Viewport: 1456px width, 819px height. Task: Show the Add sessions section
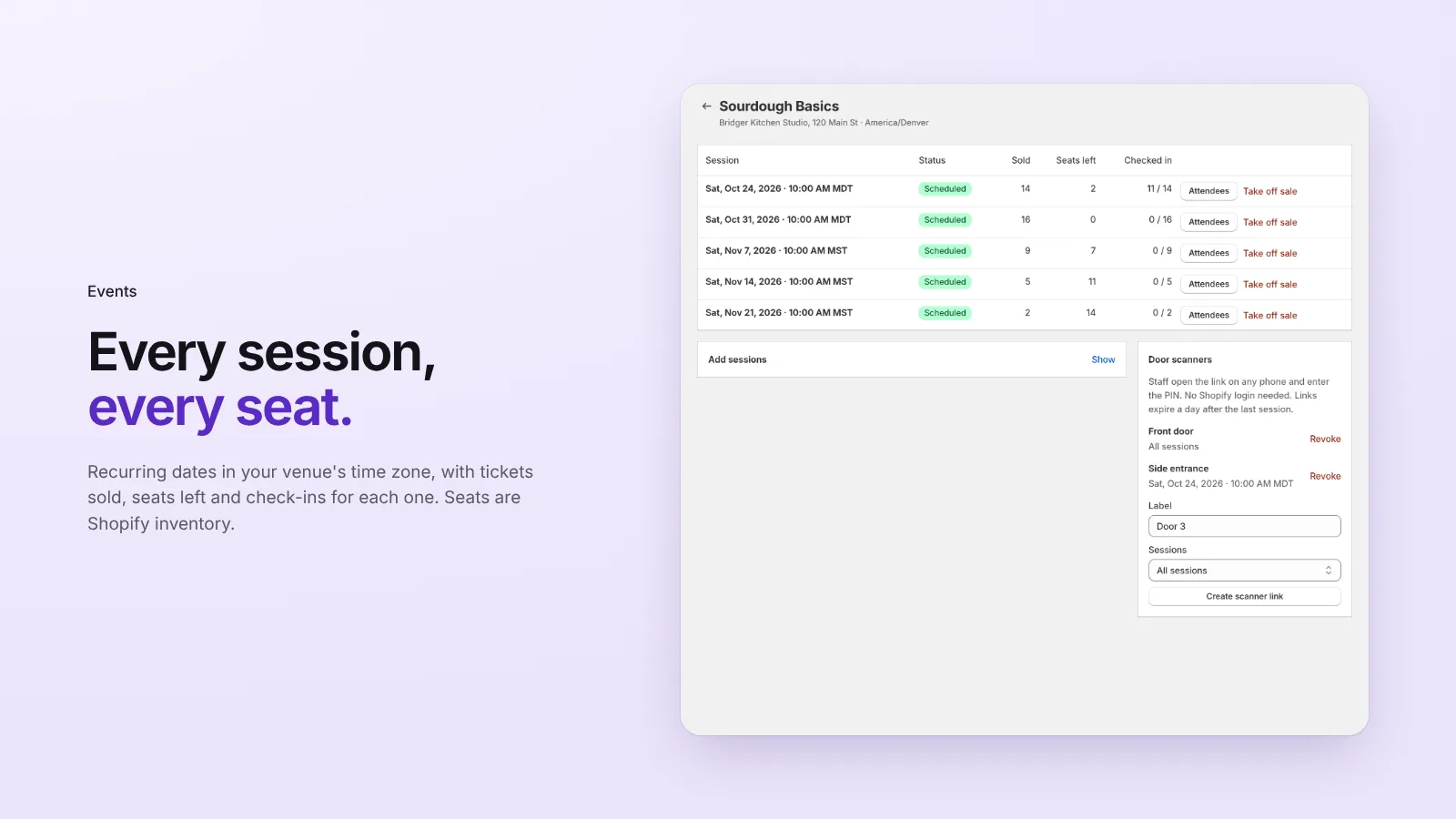(x=1103, y=359)
